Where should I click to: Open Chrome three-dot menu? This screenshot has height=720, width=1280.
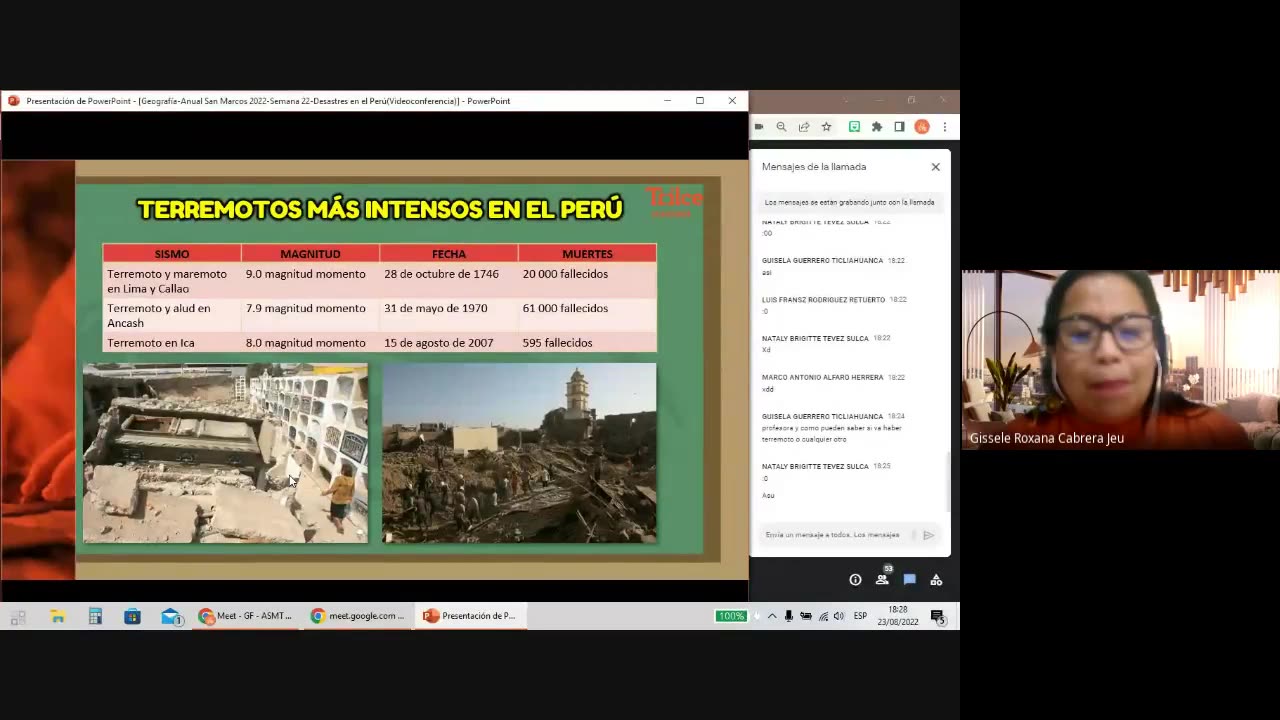point(944,127)
